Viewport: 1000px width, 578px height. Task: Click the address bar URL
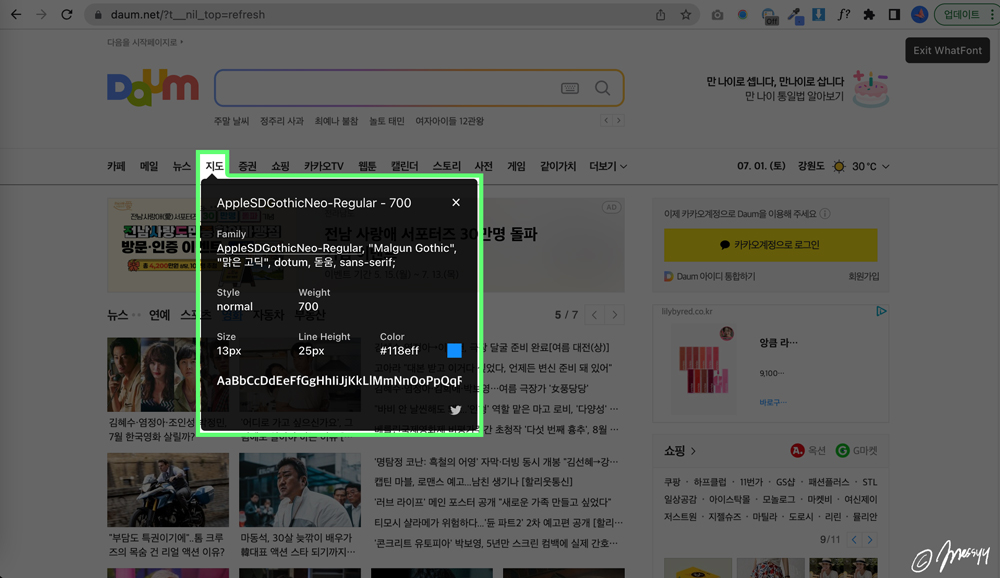(x=188, y=14)
